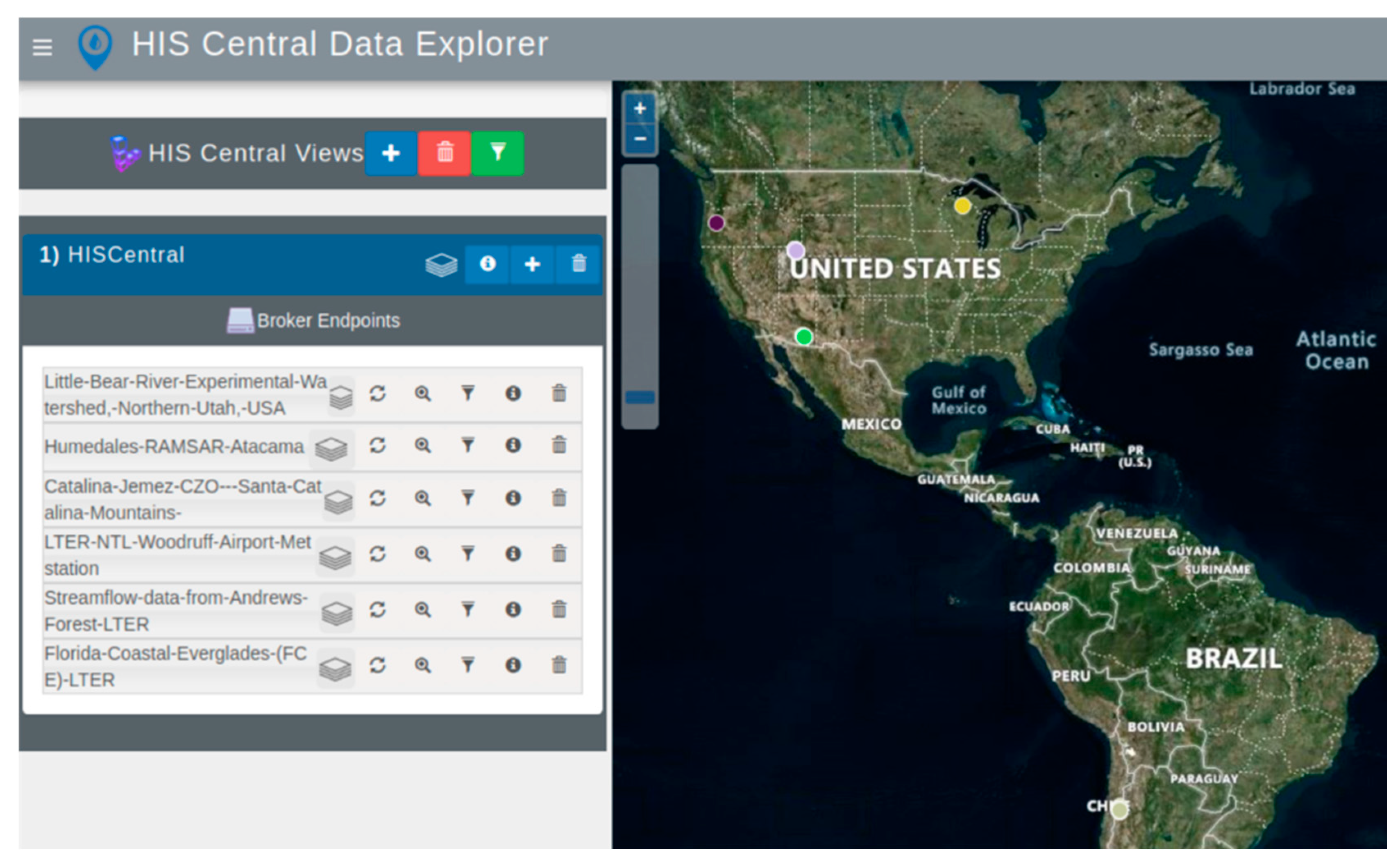Show info for HISCentral catalog
The height and width of the screenshot is (862, 1400).
pos(487,264)
